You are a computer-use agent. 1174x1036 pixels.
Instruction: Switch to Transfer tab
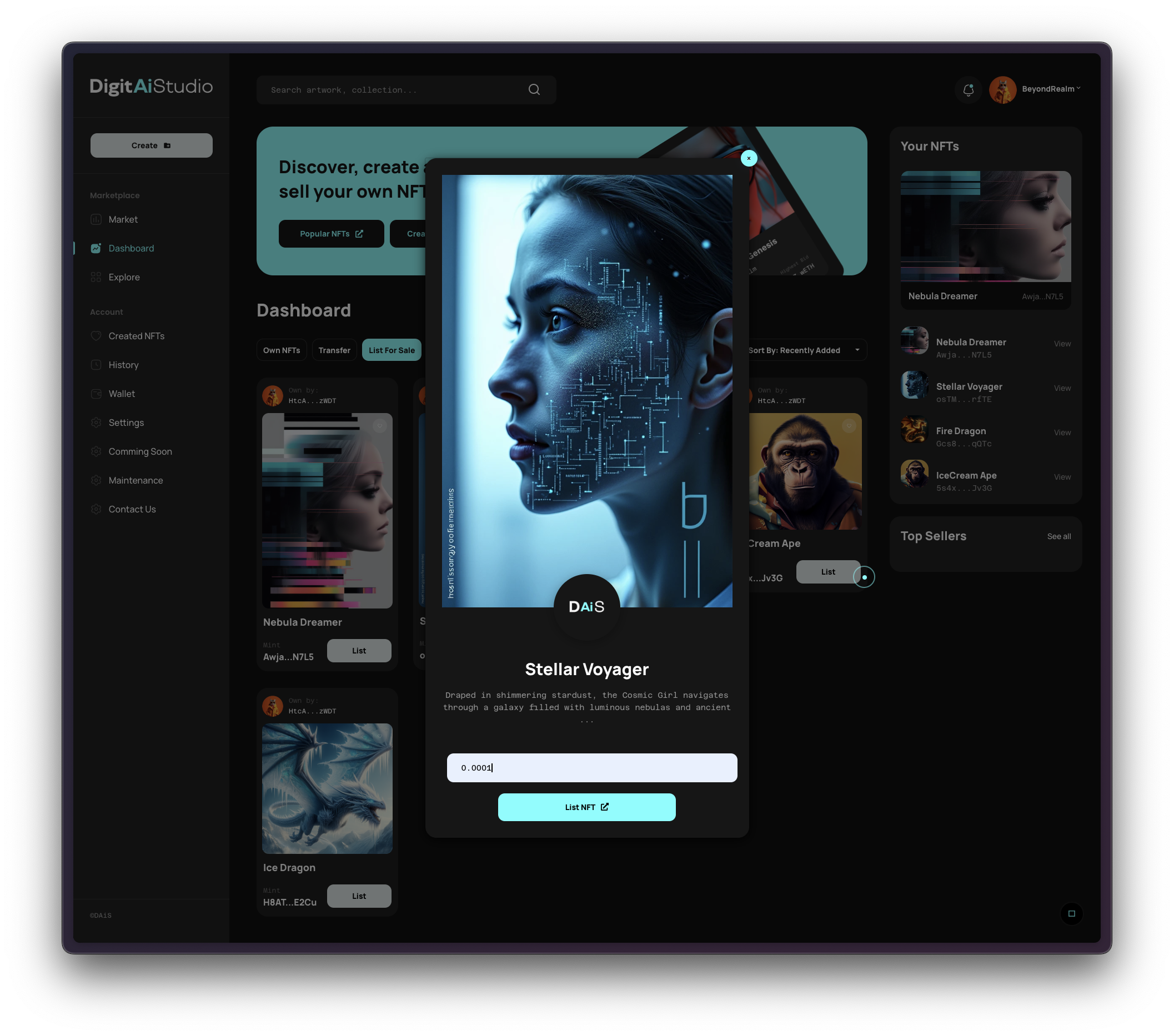coord(334,350)
